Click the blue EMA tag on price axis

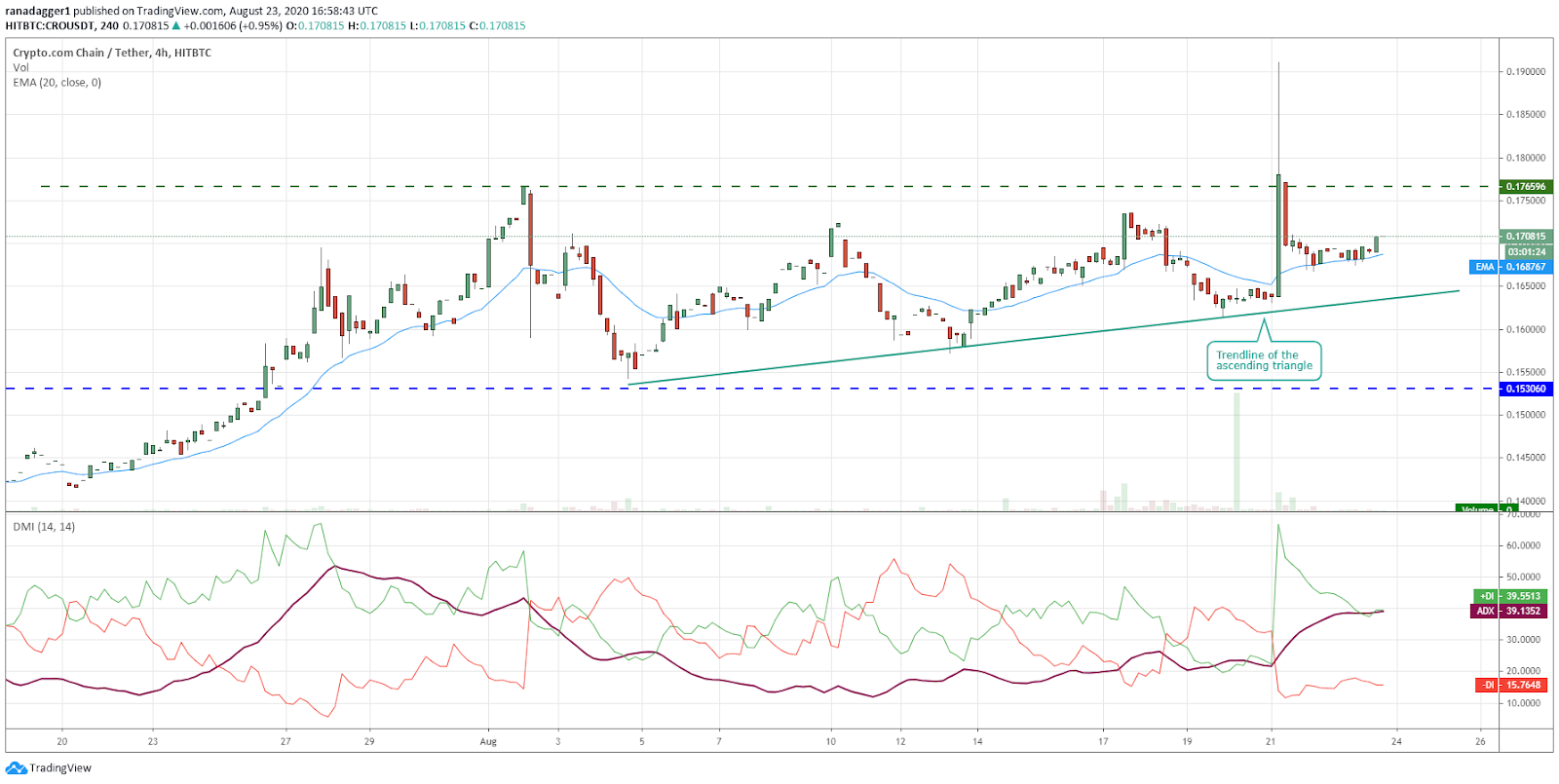(x=1484, y=266)
